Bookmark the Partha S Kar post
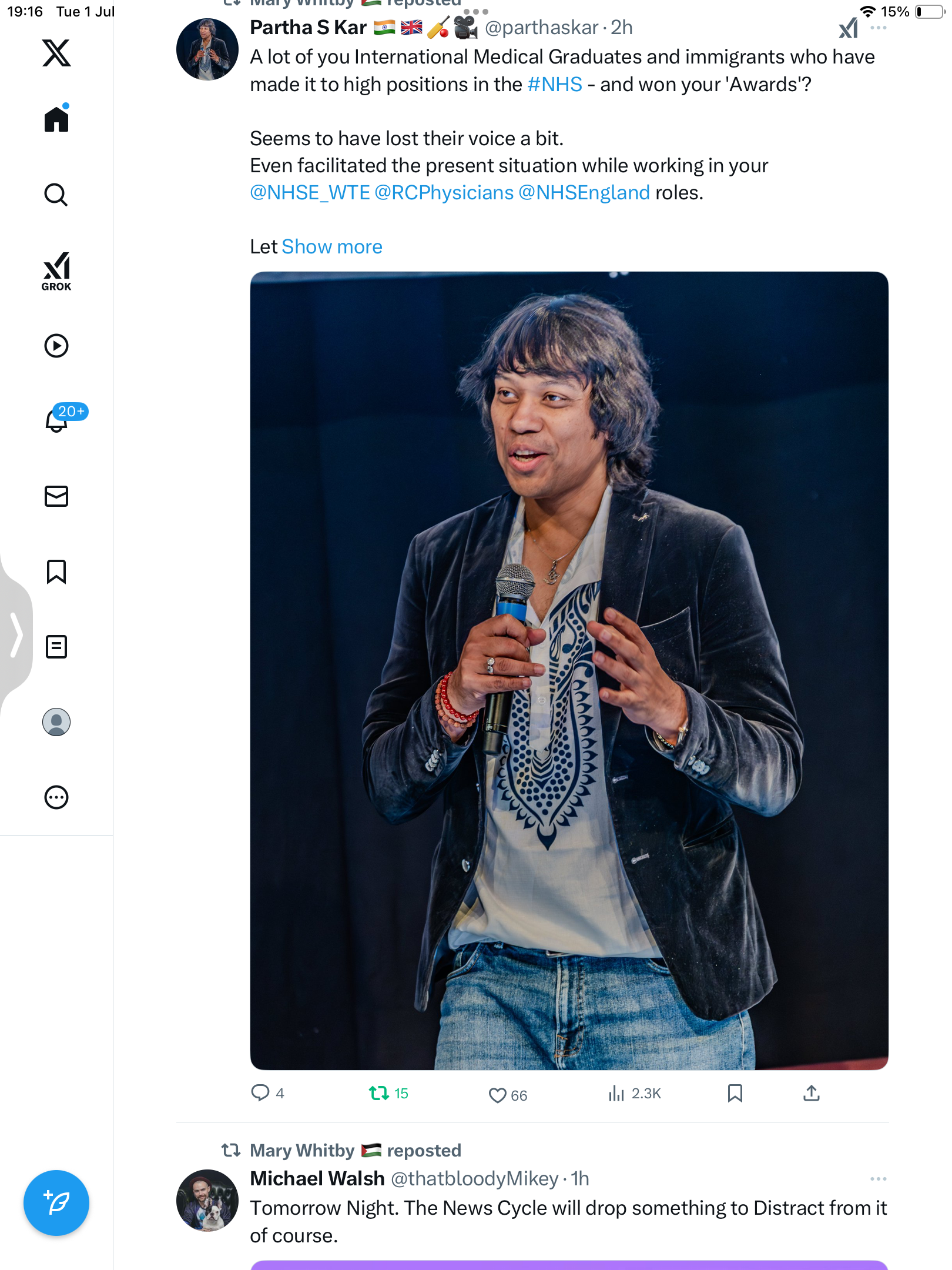Viewport: 952px width, 1270px height. [735, 1093]
